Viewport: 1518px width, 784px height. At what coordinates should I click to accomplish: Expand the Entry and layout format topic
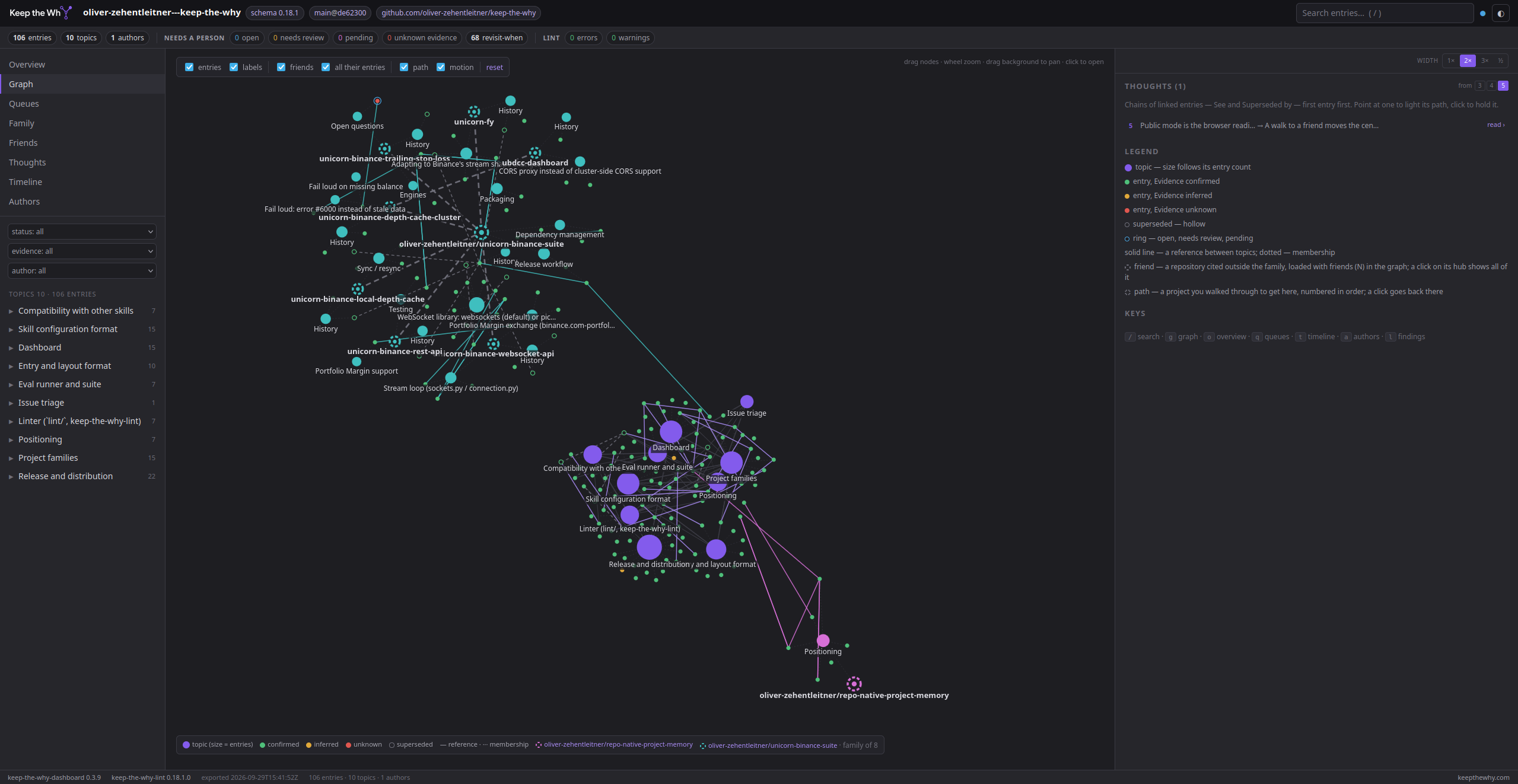click(82, 366)
